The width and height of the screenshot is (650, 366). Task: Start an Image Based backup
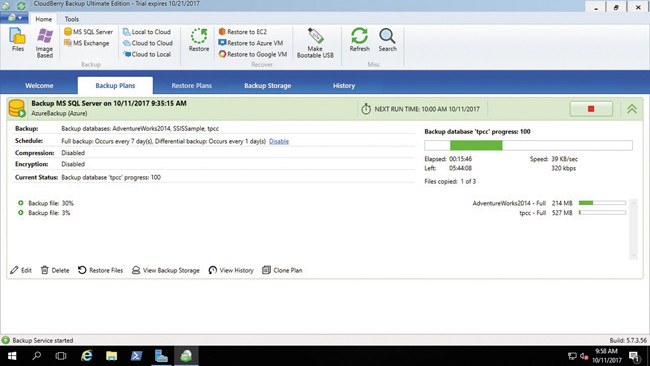[44, 43]
